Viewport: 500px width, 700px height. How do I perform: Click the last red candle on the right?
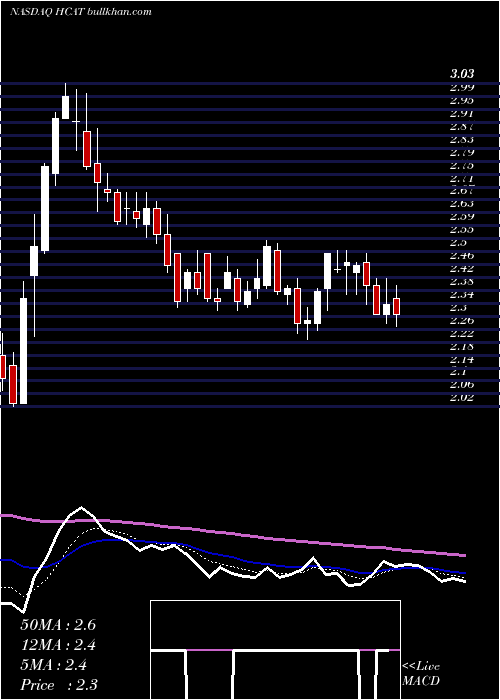396,307
